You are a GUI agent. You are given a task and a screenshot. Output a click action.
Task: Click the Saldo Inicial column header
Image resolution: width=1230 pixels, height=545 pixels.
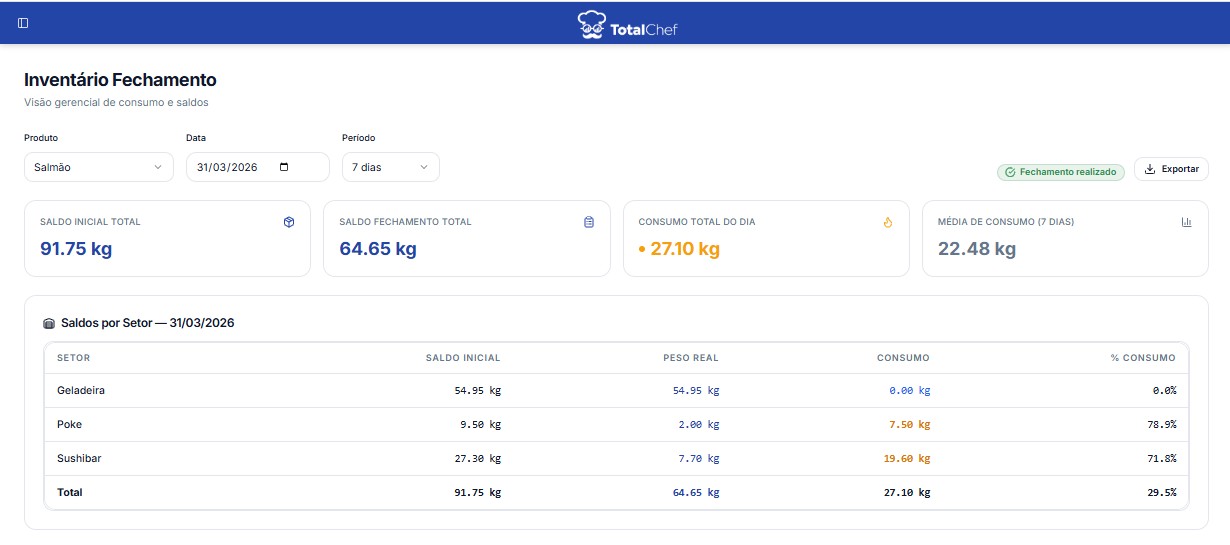462,358
